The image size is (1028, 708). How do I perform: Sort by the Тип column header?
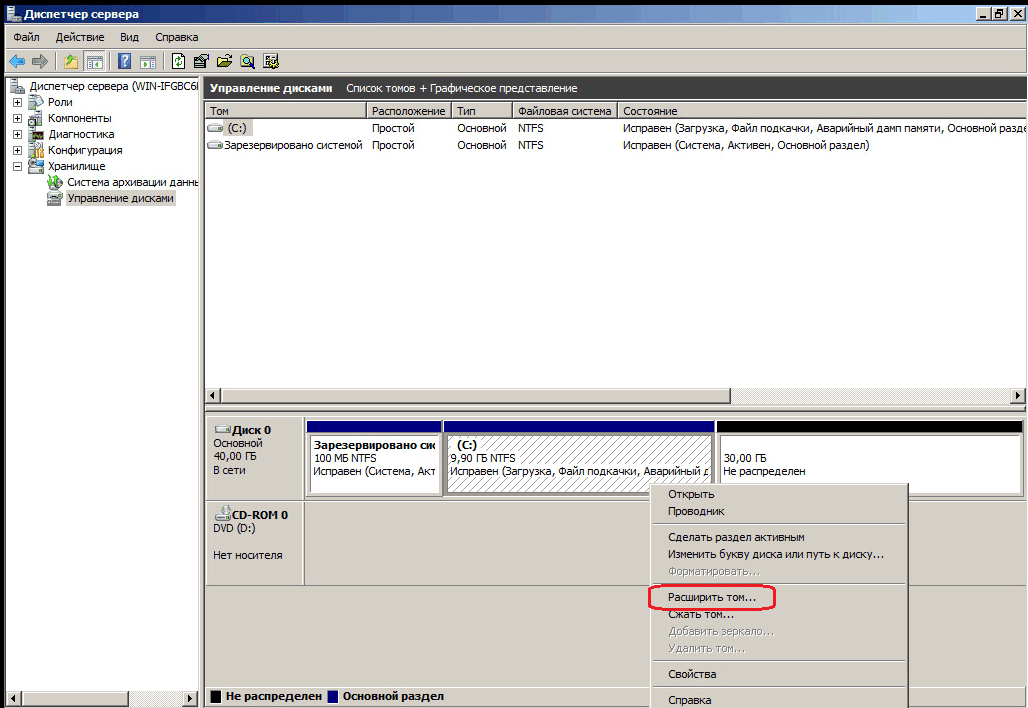click(482, 111)
